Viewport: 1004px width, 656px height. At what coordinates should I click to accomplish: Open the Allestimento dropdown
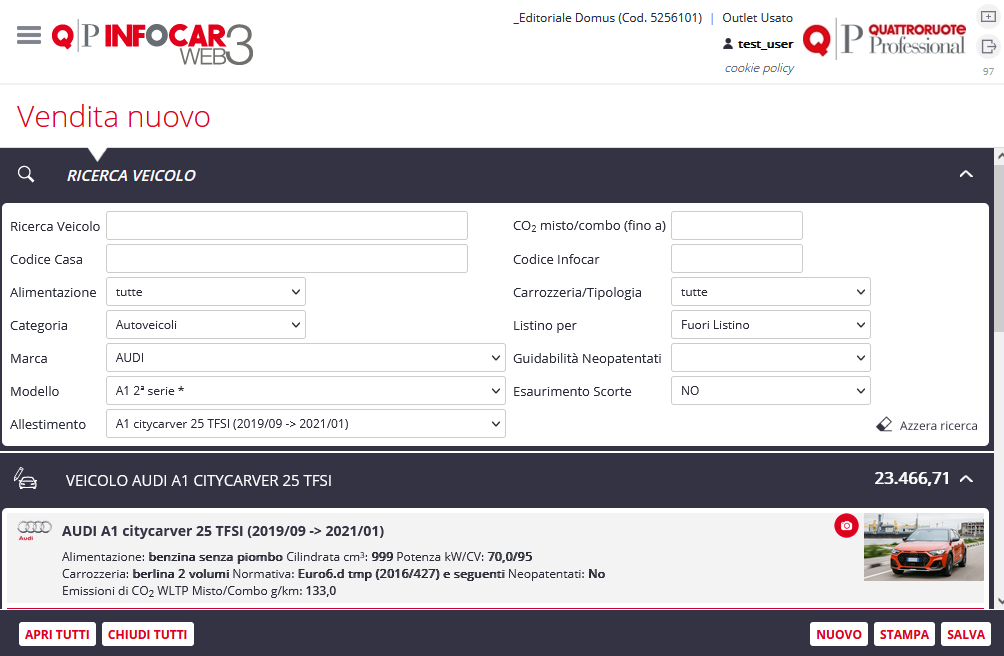coord(305,424)
